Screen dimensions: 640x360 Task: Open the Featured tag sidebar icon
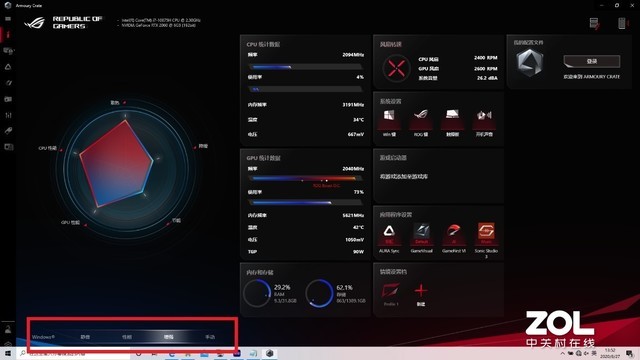[8, 131]
